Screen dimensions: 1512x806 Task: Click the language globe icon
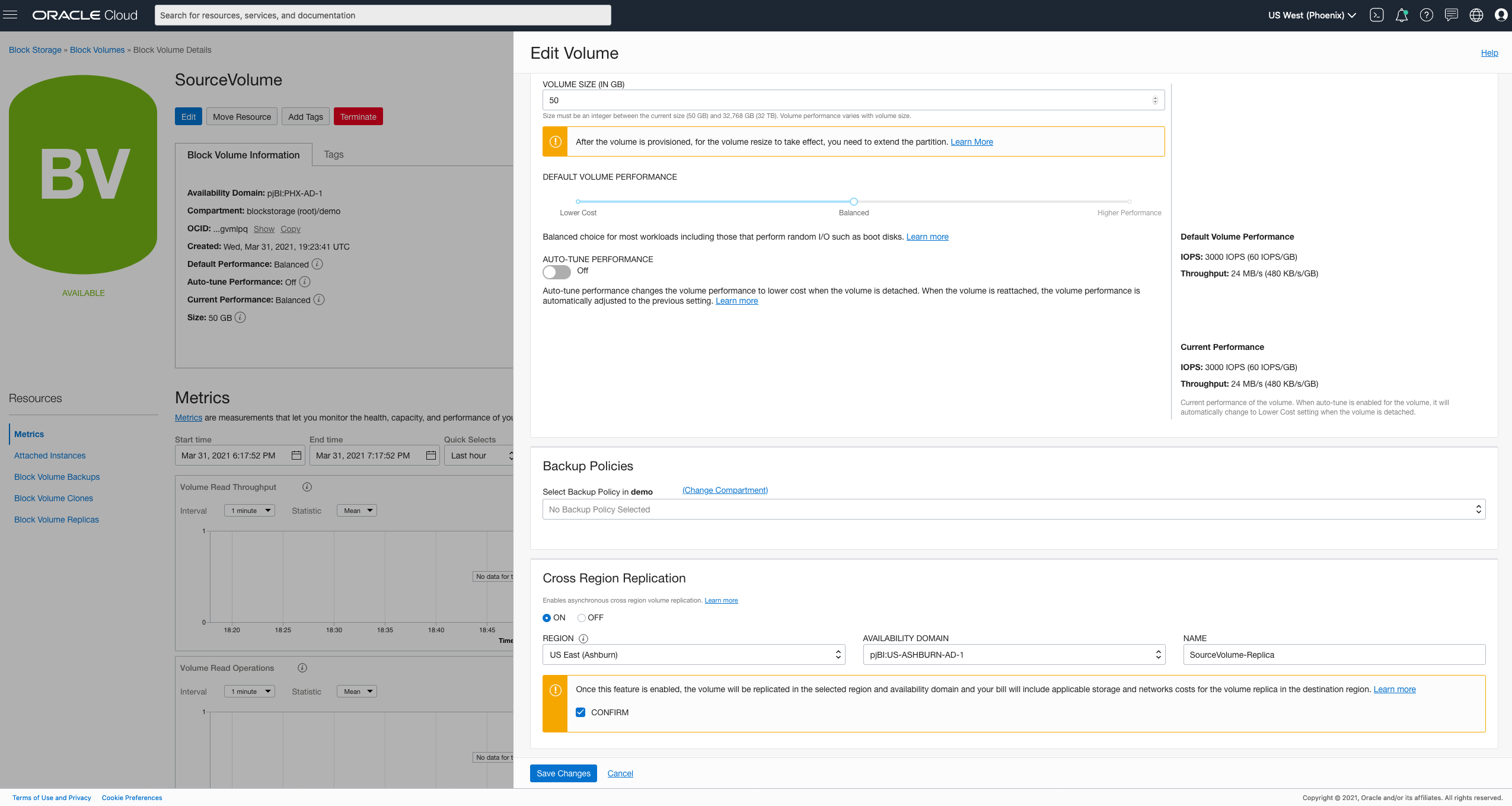click(1476, 15)
